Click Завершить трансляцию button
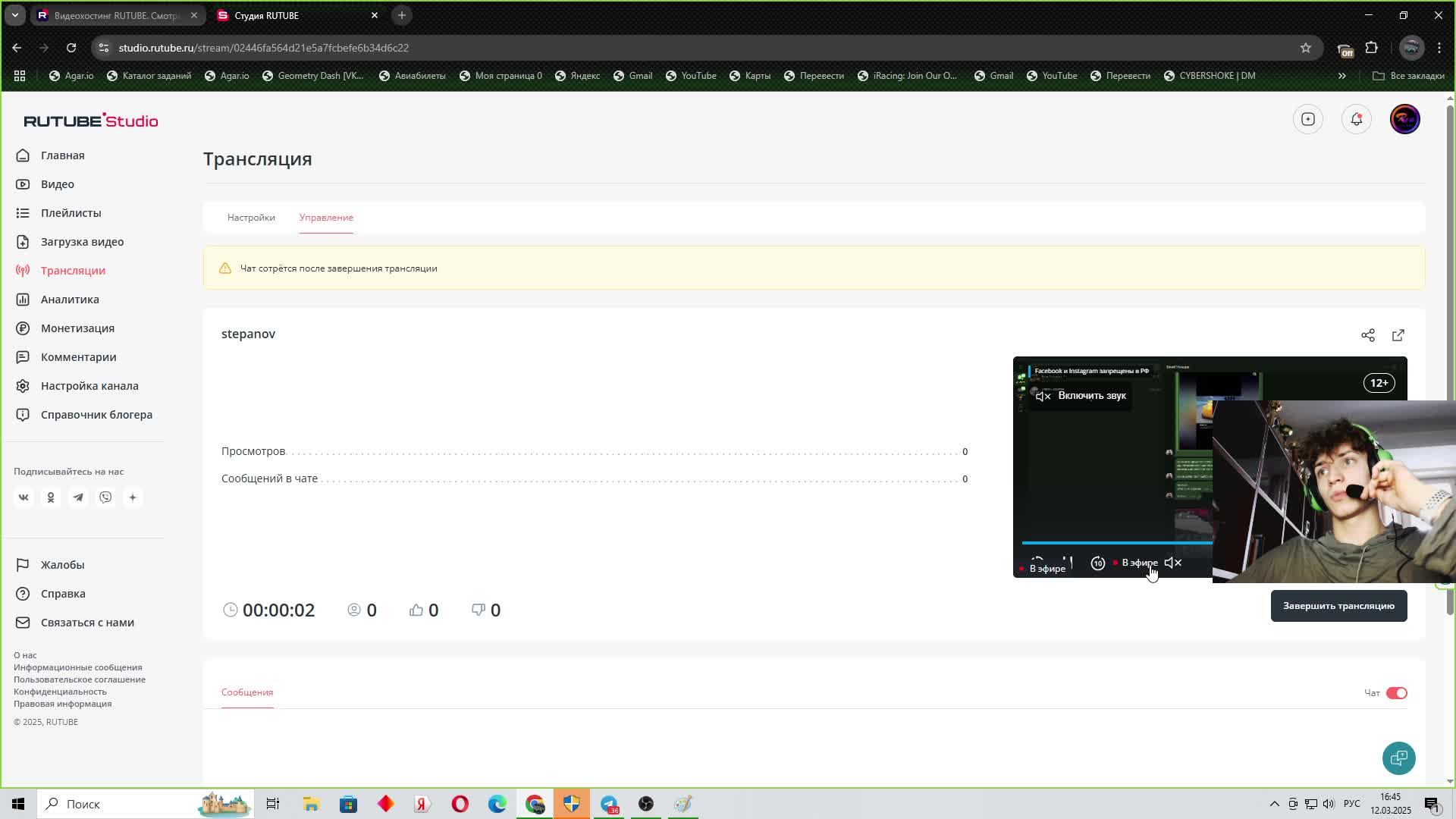Screen dimensions: 1456x819 [x=1338, y=605]
